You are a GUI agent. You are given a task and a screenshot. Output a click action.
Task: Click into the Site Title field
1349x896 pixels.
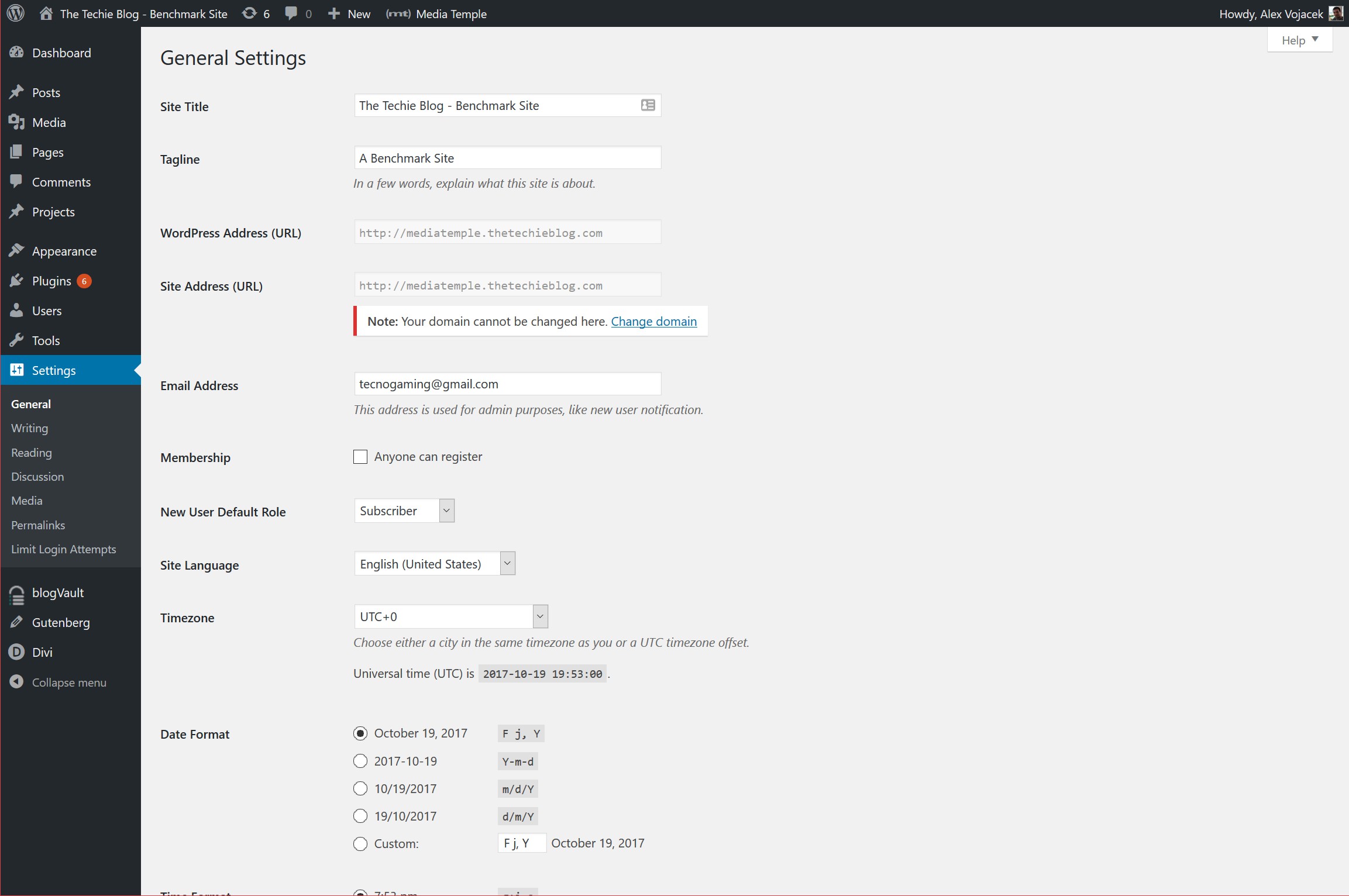(508, 105)
